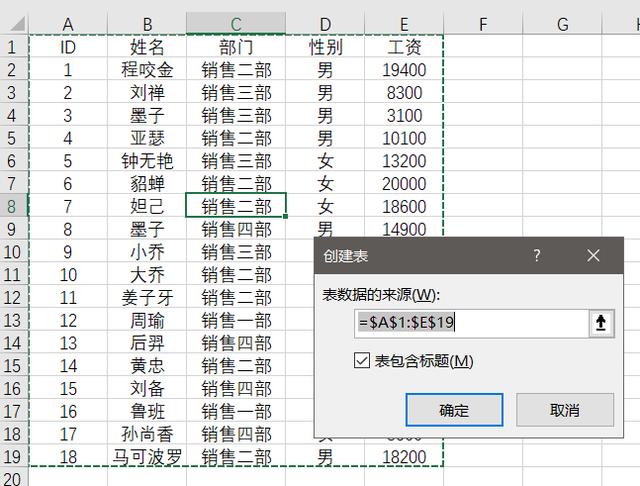Image resolution: width=640 pixels, height=486 pixels.
Task: Select row 13 header
Action: [x=12, y=320]
